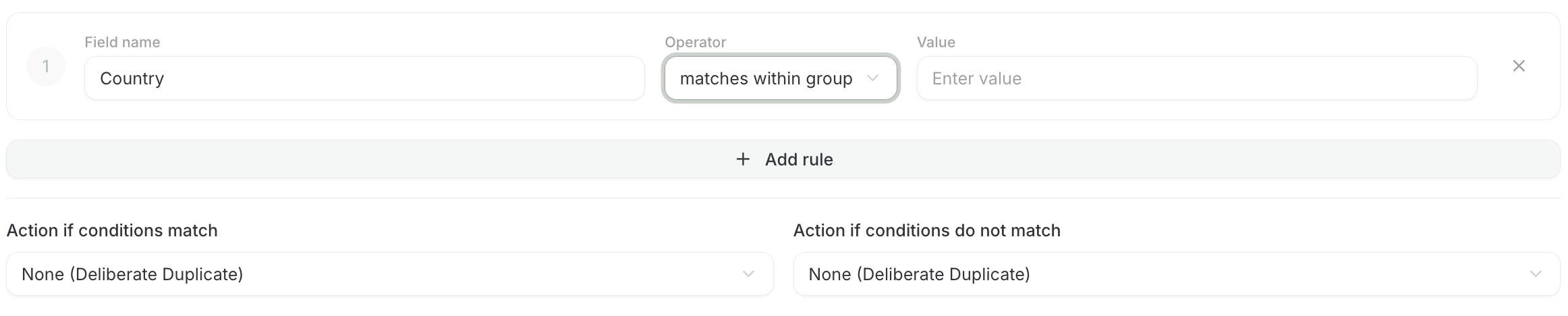The image size is (1568, 316).
Task: Click the 'Country' text in Field name
Action: coord(132,78)
